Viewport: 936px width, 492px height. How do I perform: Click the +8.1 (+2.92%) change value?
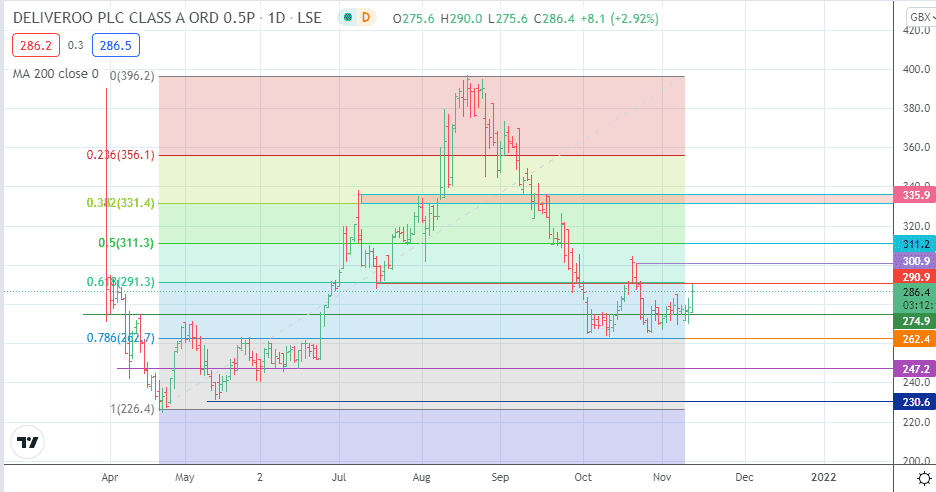(x=620, y=19)
